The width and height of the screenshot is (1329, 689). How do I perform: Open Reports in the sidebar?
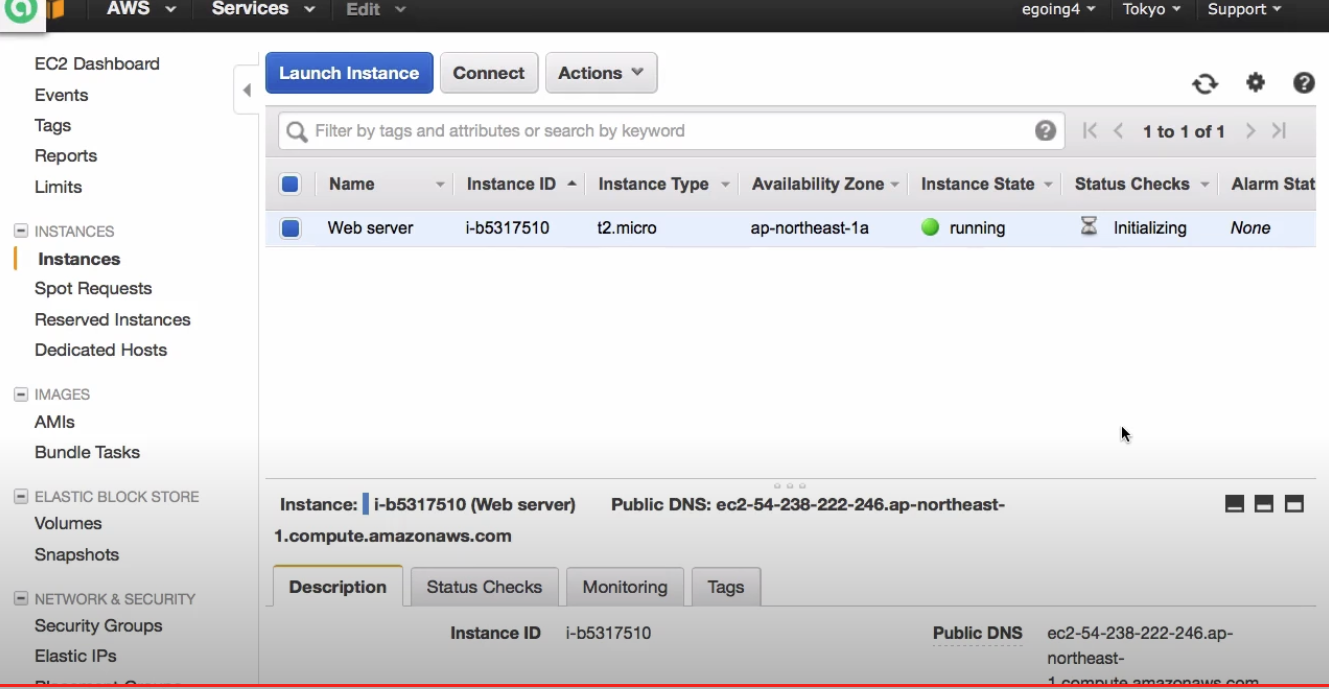point(66,156)
